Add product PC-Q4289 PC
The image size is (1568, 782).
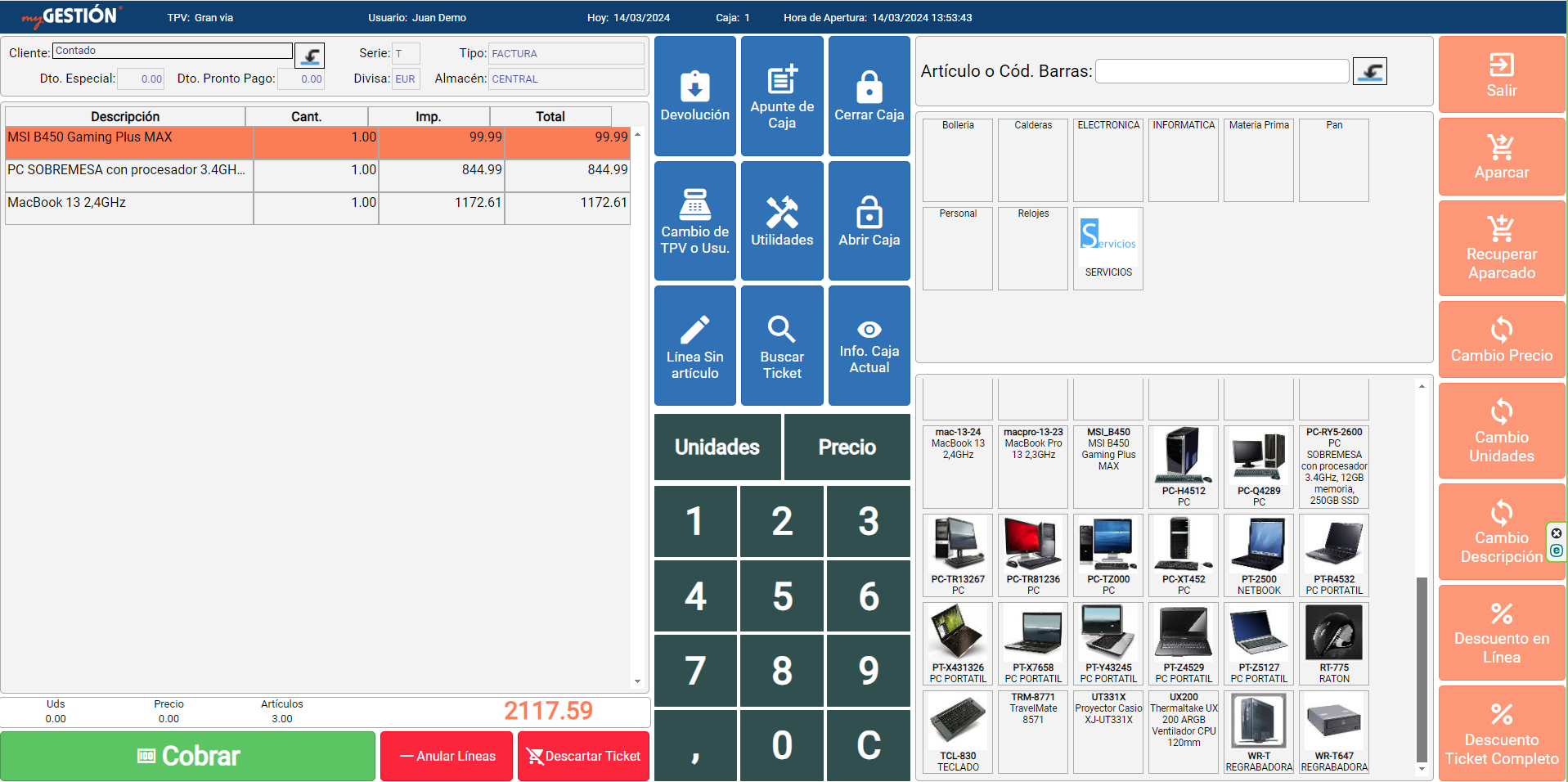coord(1259,467)
